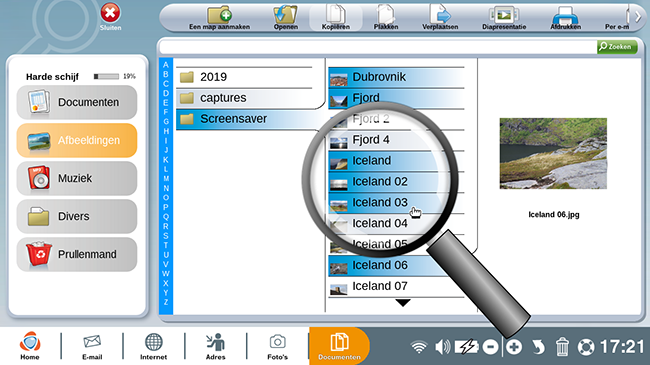Viewport: 650px width, 365px height.
Task: Click the Kopiëren toolbar icon
Action: [335, 14]
